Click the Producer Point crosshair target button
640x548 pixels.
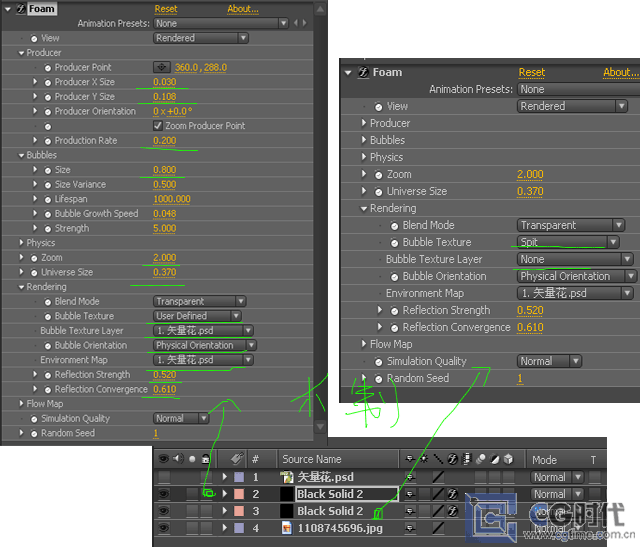coord(160,67)
